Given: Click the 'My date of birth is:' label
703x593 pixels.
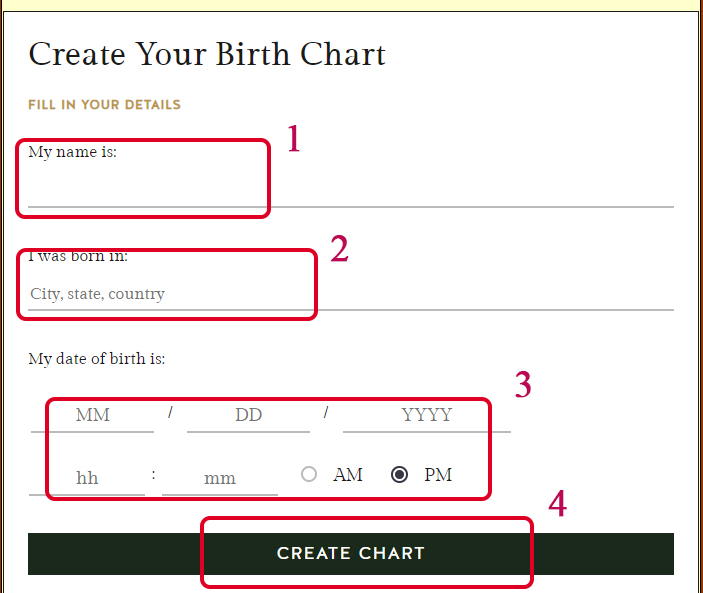Looking at the screenshot, I should pyautogui.click(x=96, y=358).
